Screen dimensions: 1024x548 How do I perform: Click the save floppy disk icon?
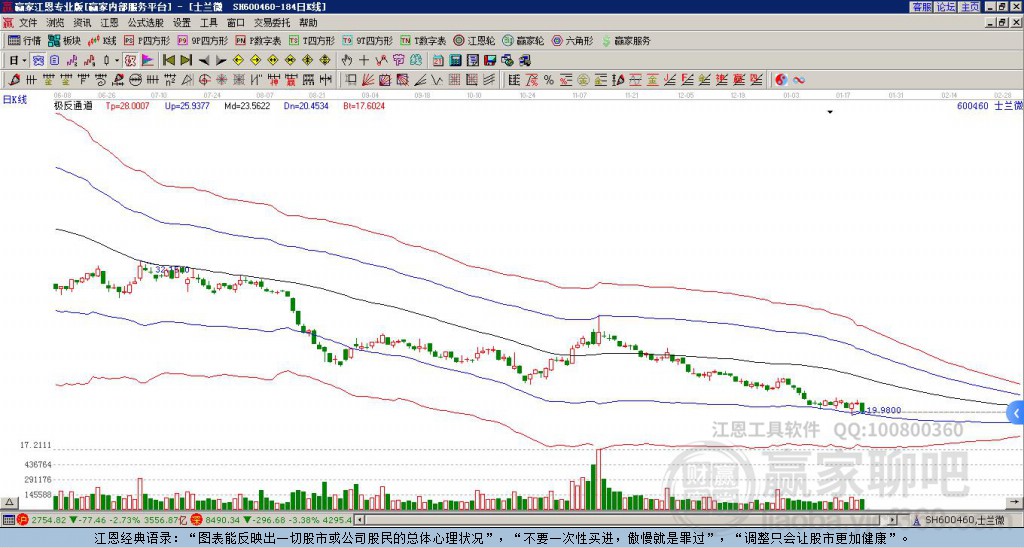point(490,61)
